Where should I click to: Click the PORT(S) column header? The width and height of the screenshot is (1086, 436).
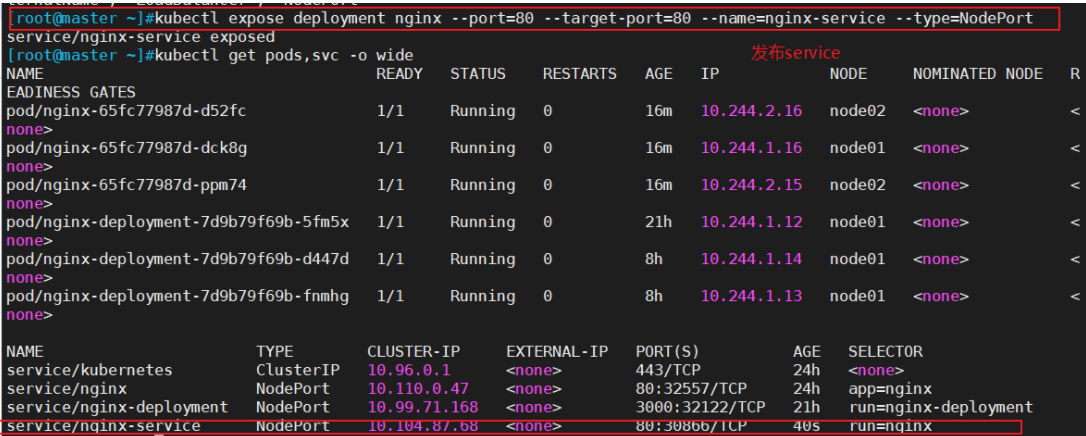668,352
